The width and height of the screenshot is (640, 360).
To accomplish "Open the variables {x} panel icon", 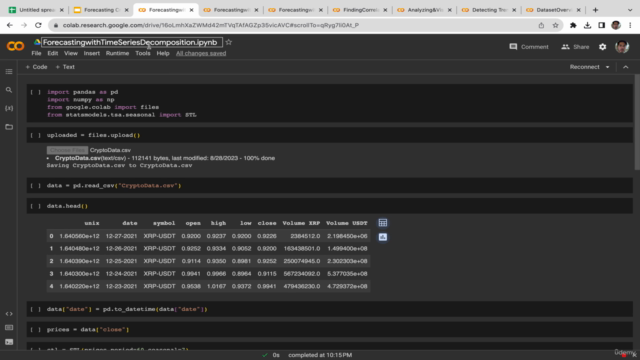I will point(9,108).
